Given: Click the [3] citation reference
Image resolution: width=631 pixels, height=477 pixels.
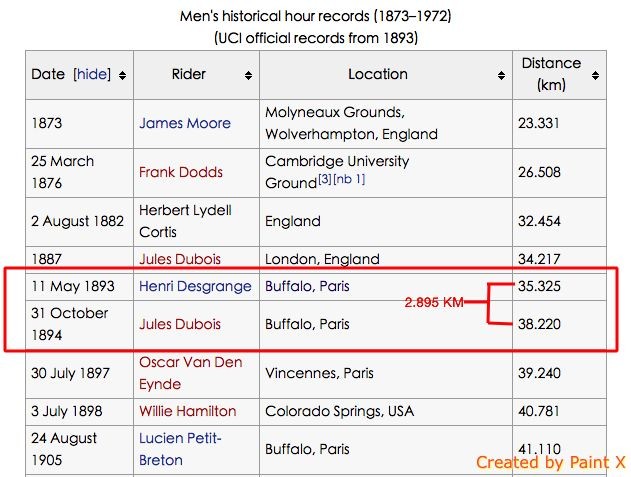Looking at the screenshot, I should point(325,180).
